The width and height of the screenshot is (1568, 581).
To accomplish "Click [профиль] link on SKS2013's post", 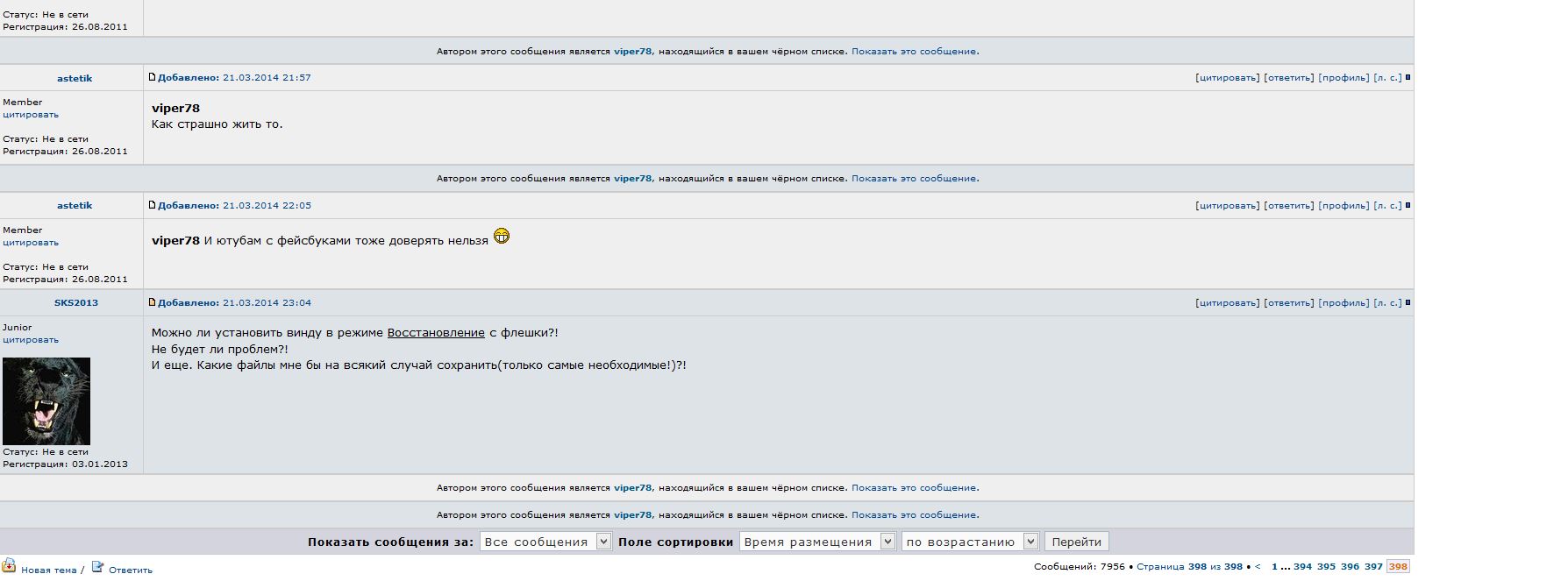I will coord(1343,303).
